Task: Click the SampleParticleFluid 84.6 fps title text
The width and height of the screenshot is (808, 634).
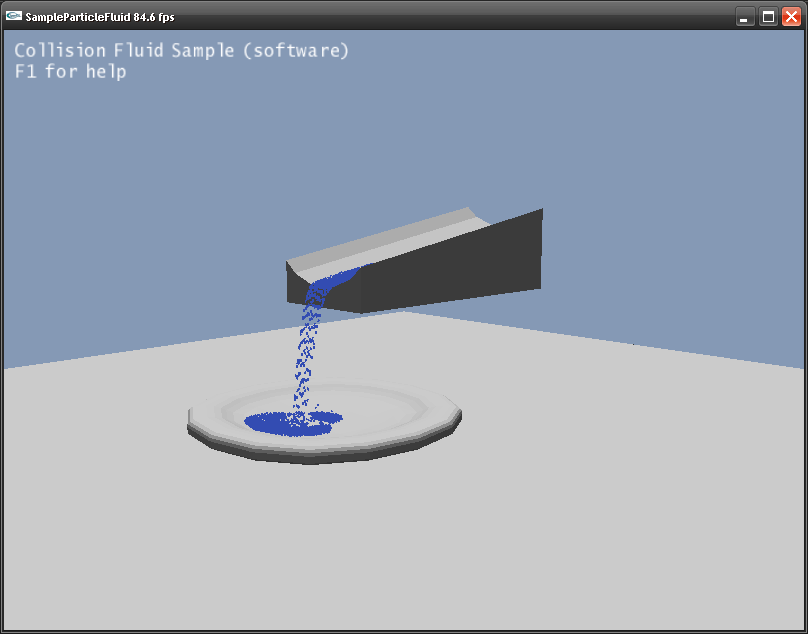Action: (x=100, y=17)
